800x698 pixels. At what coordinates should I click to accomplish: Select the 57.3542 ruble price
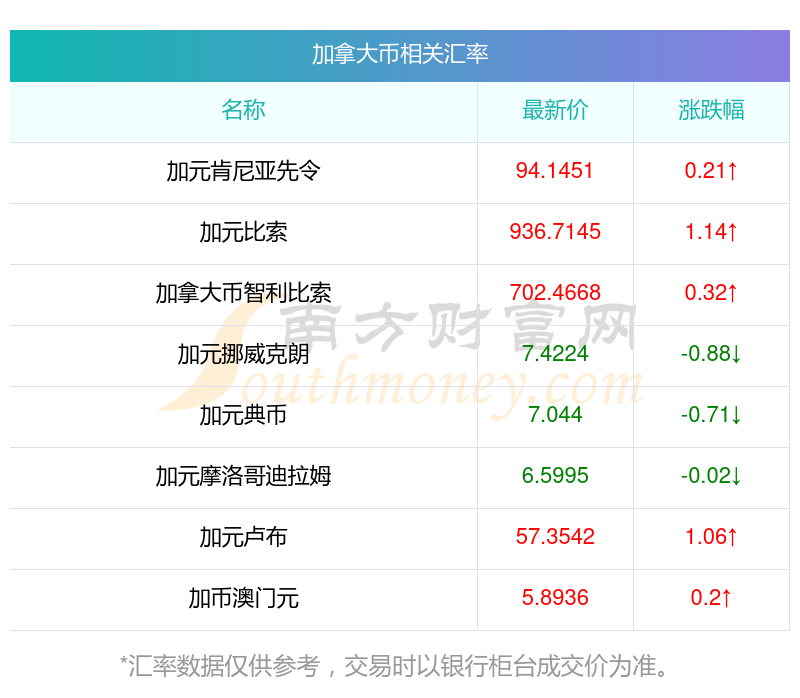coord(555,536)
